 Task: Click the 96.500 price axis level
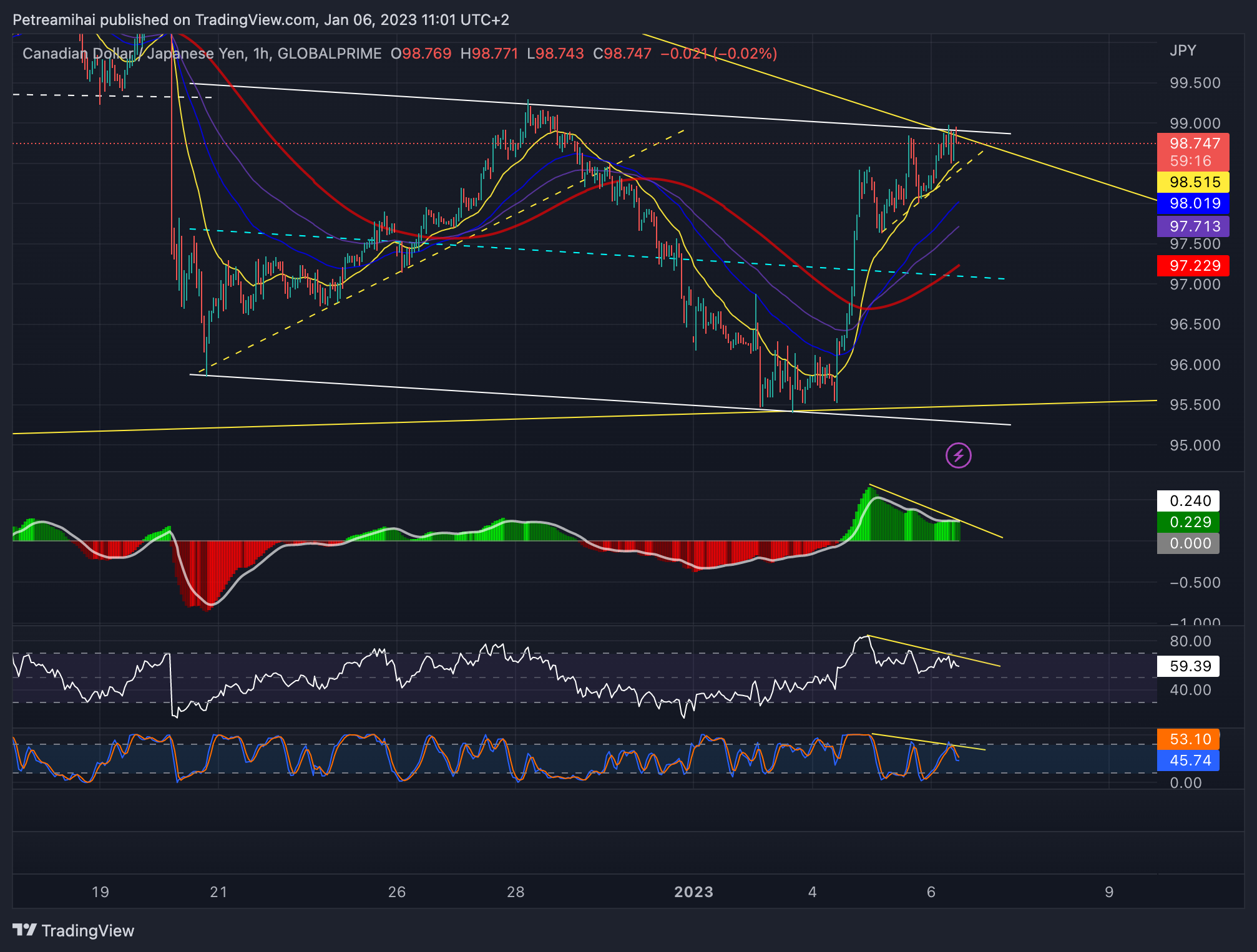(1195, 324)
